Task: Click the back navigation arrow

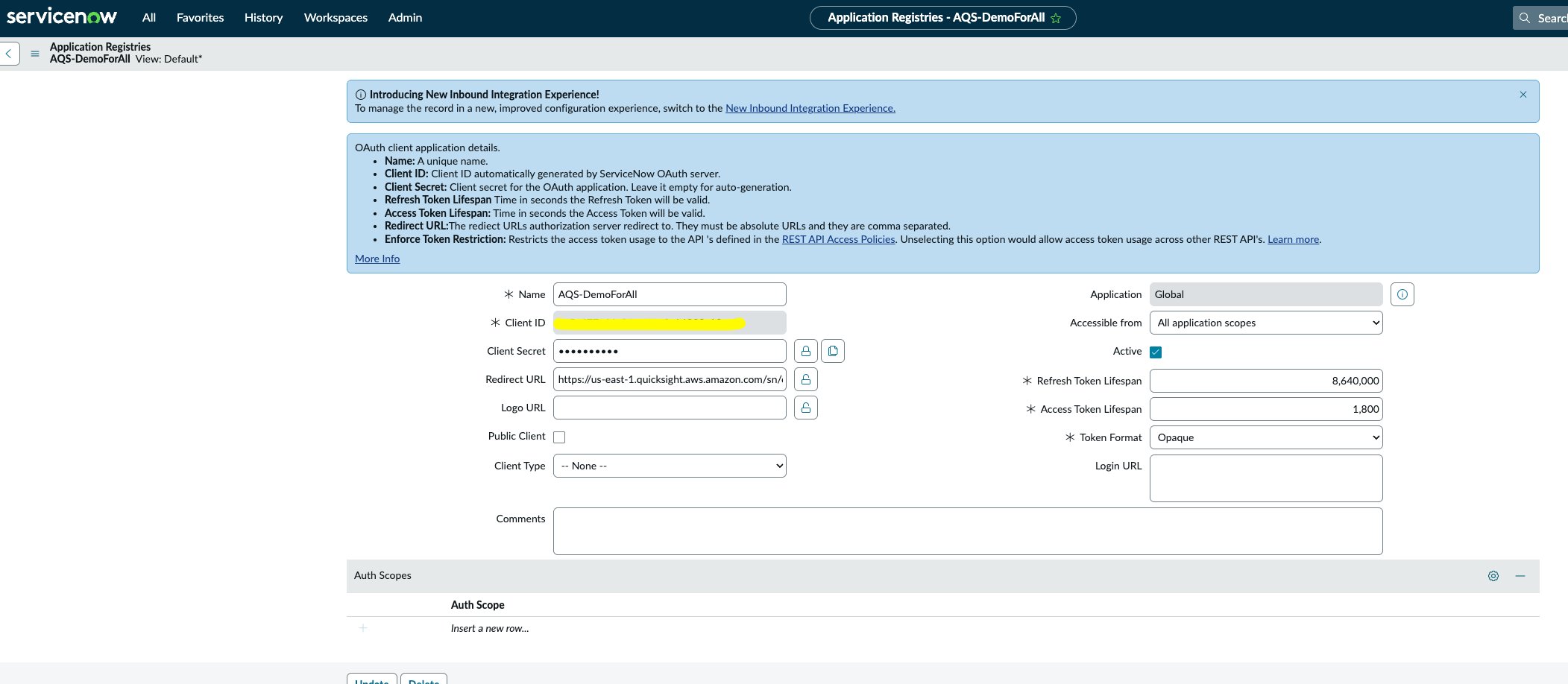Action: 7,53
